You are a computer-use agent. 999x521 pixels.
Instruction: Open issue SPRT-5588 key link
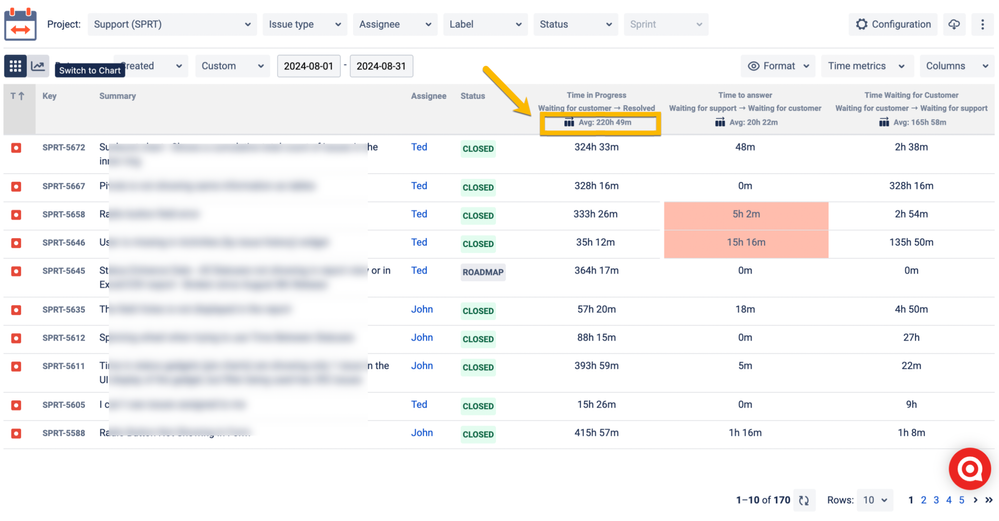point(64,433)
